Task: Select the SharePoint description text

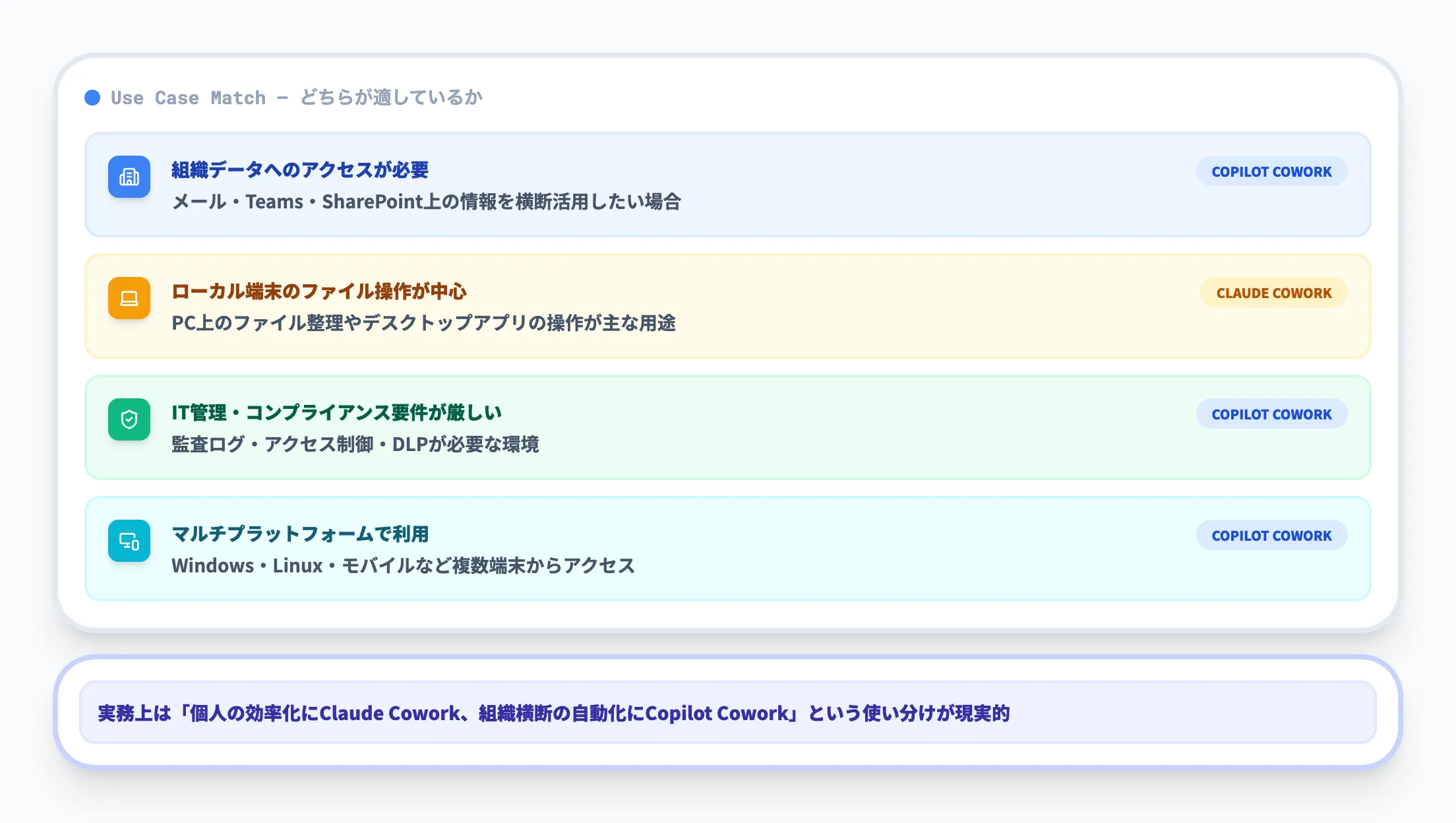Action: [x=427, y=202]
